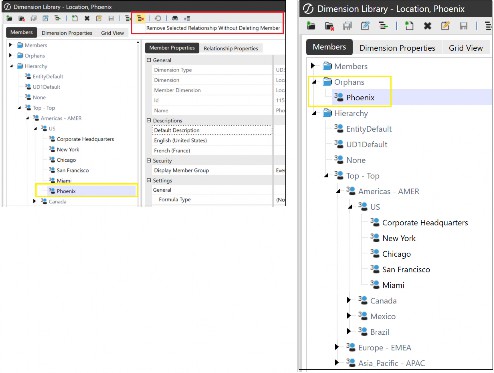The image size is (494, 373).
Task: Collapse US node in right window tree
Action: coord(350,207)
